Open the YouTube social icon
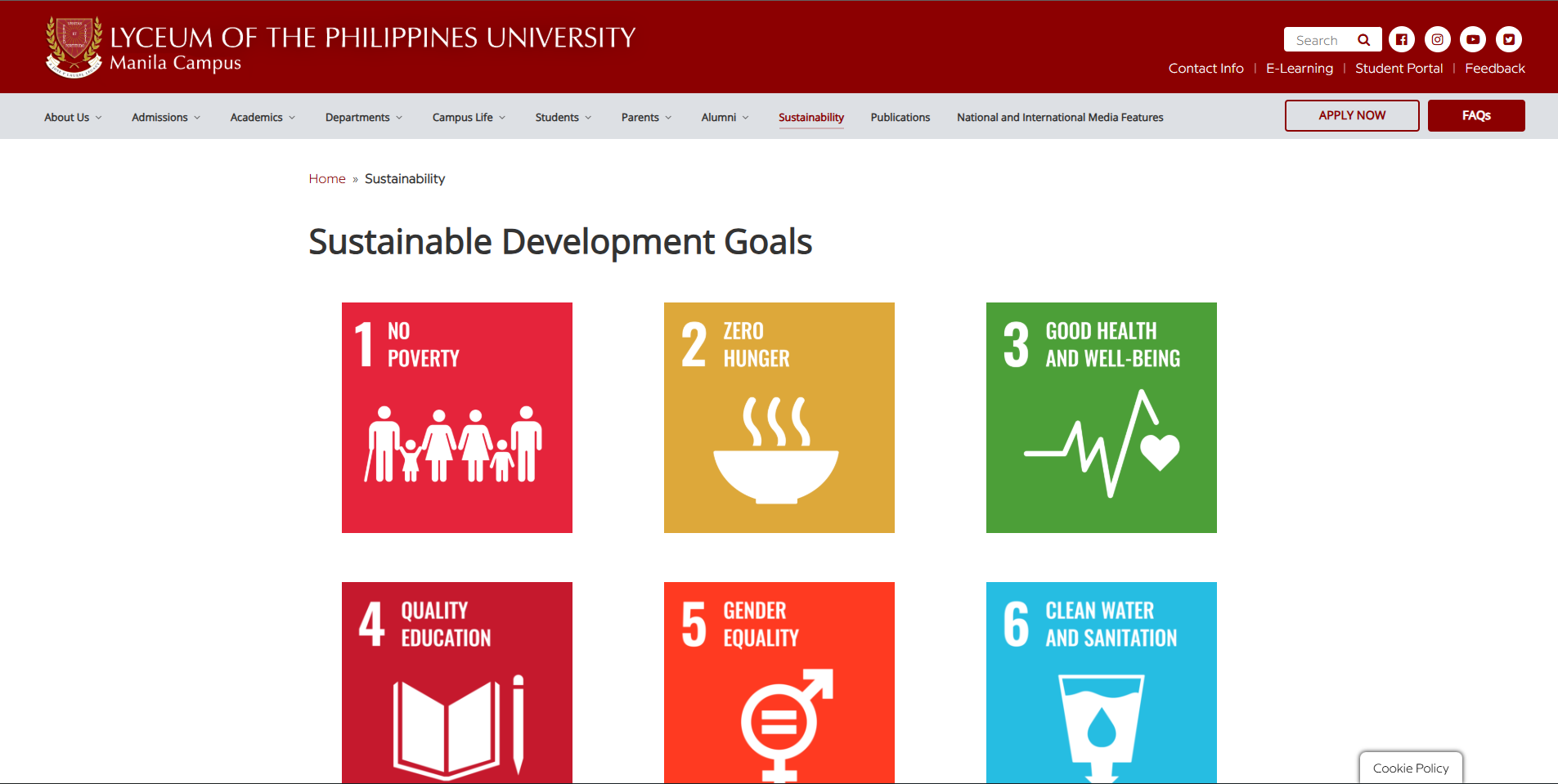Viewport: 1558px width, 784px height. click(x=1473, y=39)
